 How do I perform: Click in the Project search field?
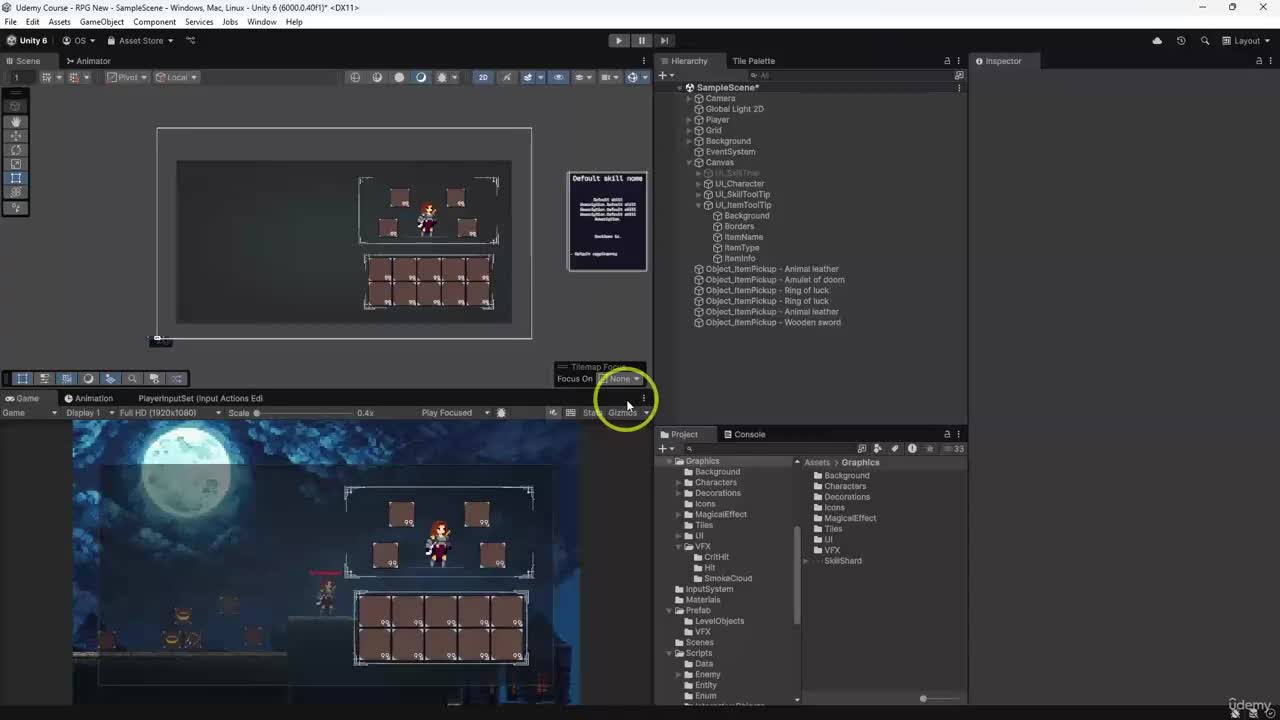[x=768, y=448]
